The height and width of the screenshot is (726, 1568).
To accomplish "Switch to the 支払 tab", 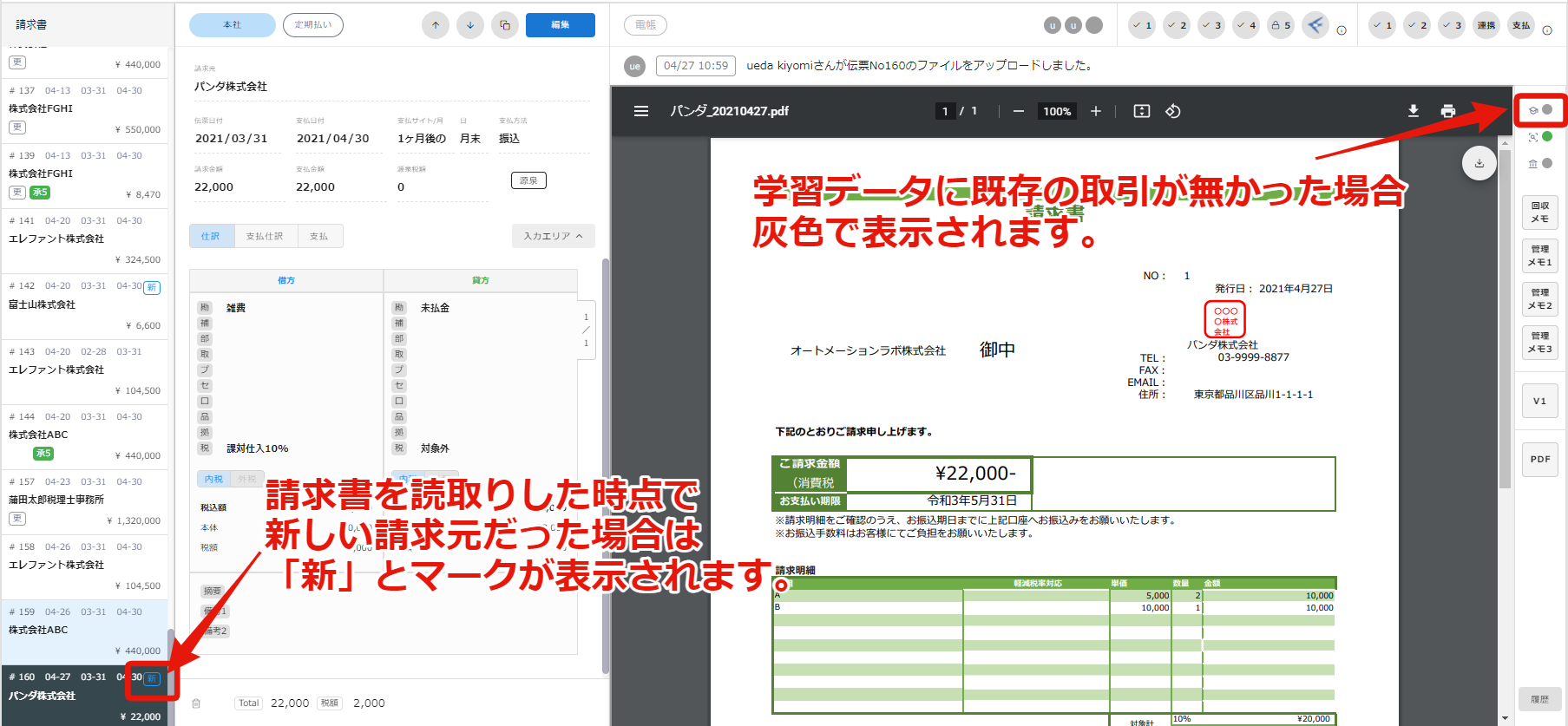I will click(319, 236).
